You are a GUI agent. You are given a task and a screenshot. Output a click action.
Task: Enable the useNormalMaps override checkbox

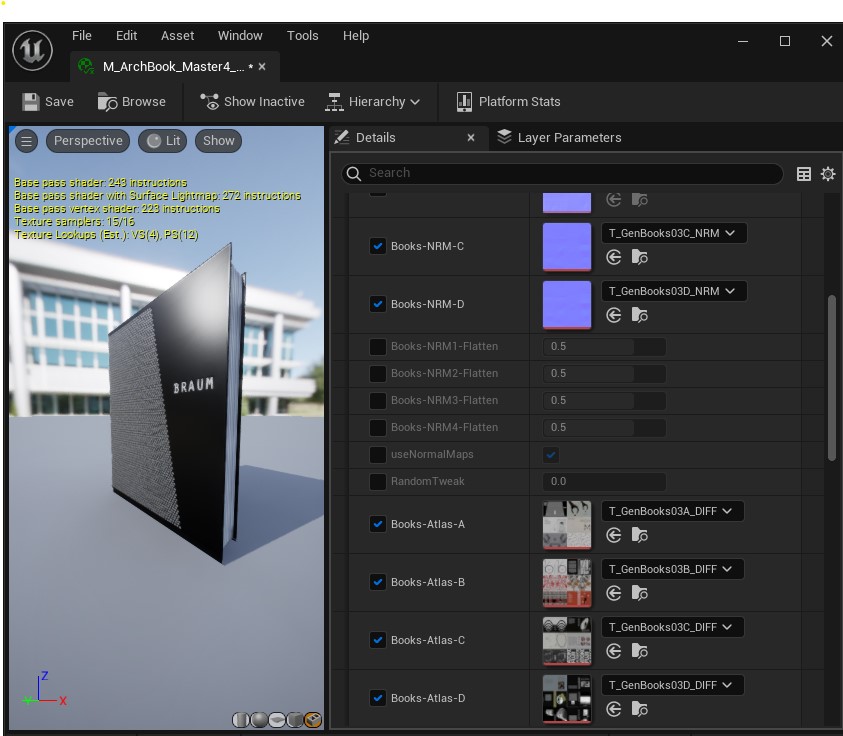pyautogui.click(x=378, y=455)
